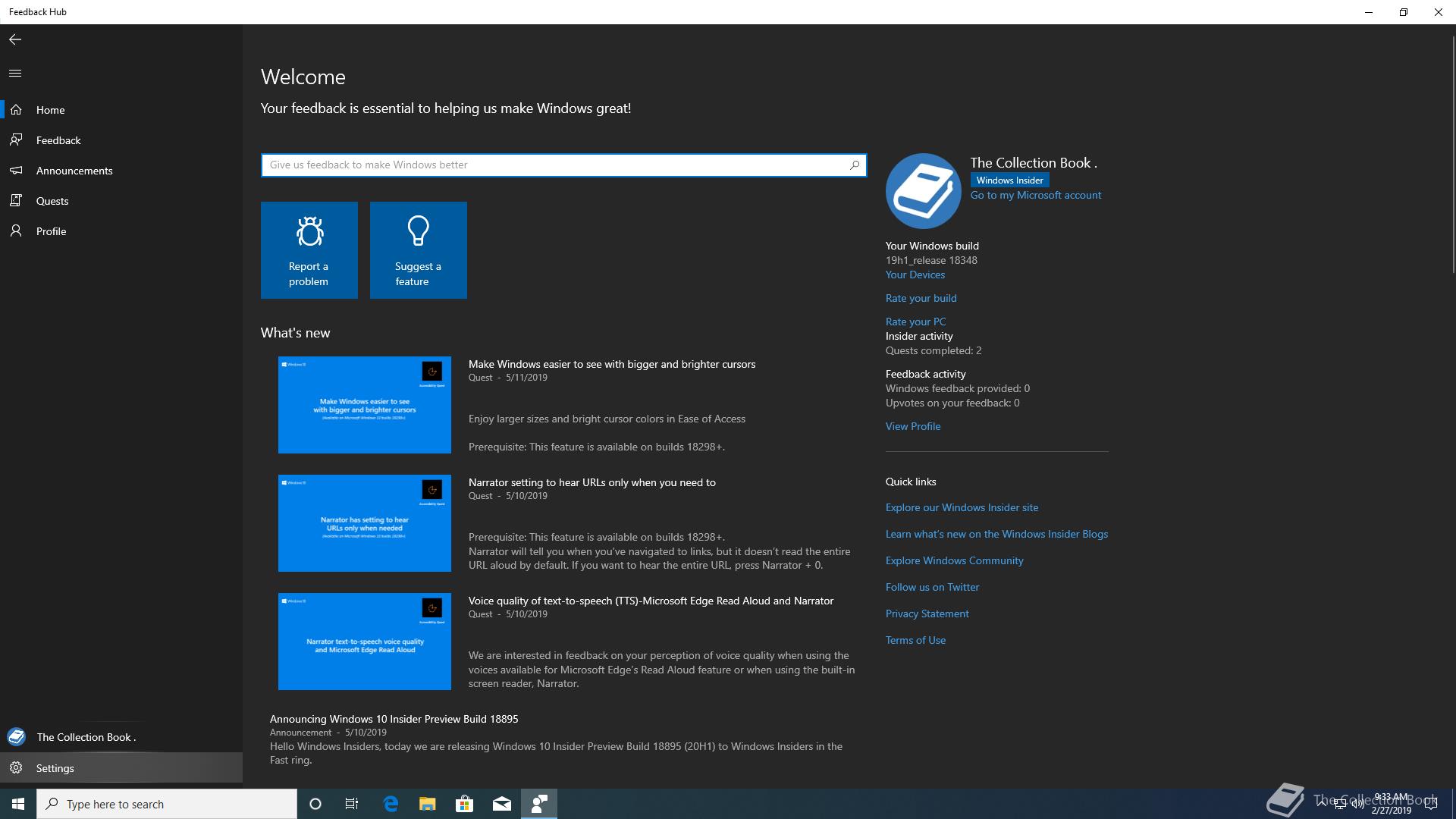Open View Profile link
The width and height of the screenshot is (1456, 819).
coord(913,426)
